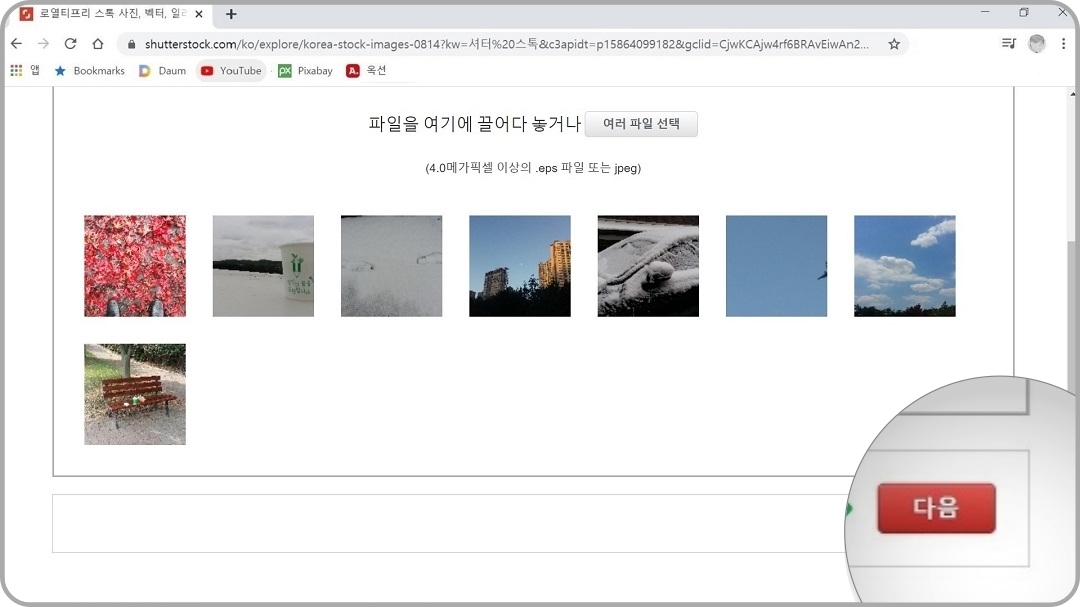Select the park bench photo thumbnail
Image resolution: width=1080 pixels, height=607 pixels.
pyautogui.click(x=134, y=394)
